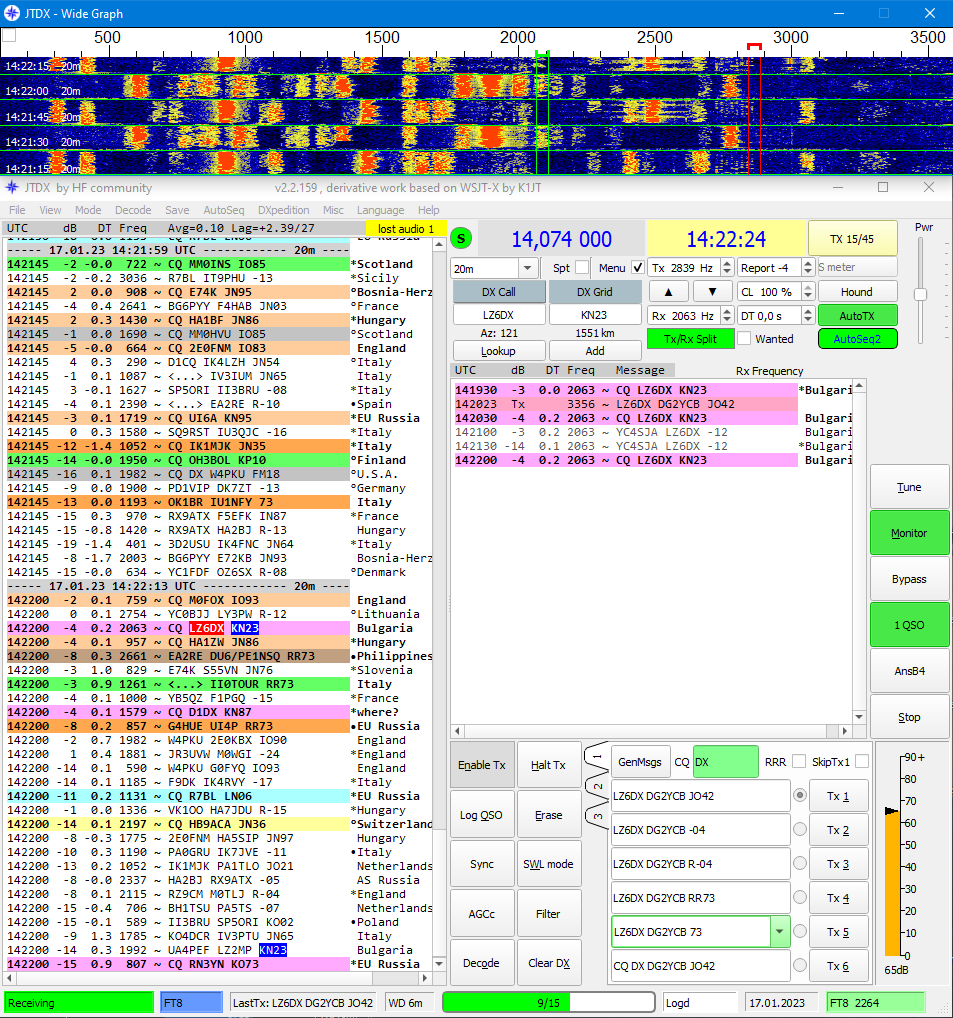
Task: Click the DX grid field showing KN23
Action: point(594,315)
